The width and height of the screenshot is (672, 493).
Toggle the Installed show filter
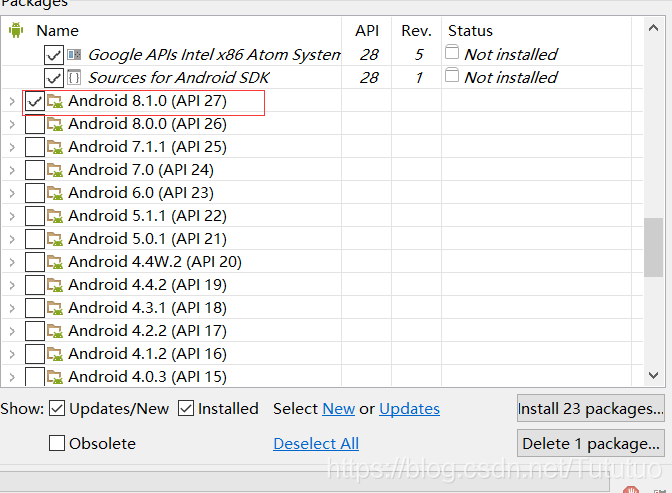[186, 409]
